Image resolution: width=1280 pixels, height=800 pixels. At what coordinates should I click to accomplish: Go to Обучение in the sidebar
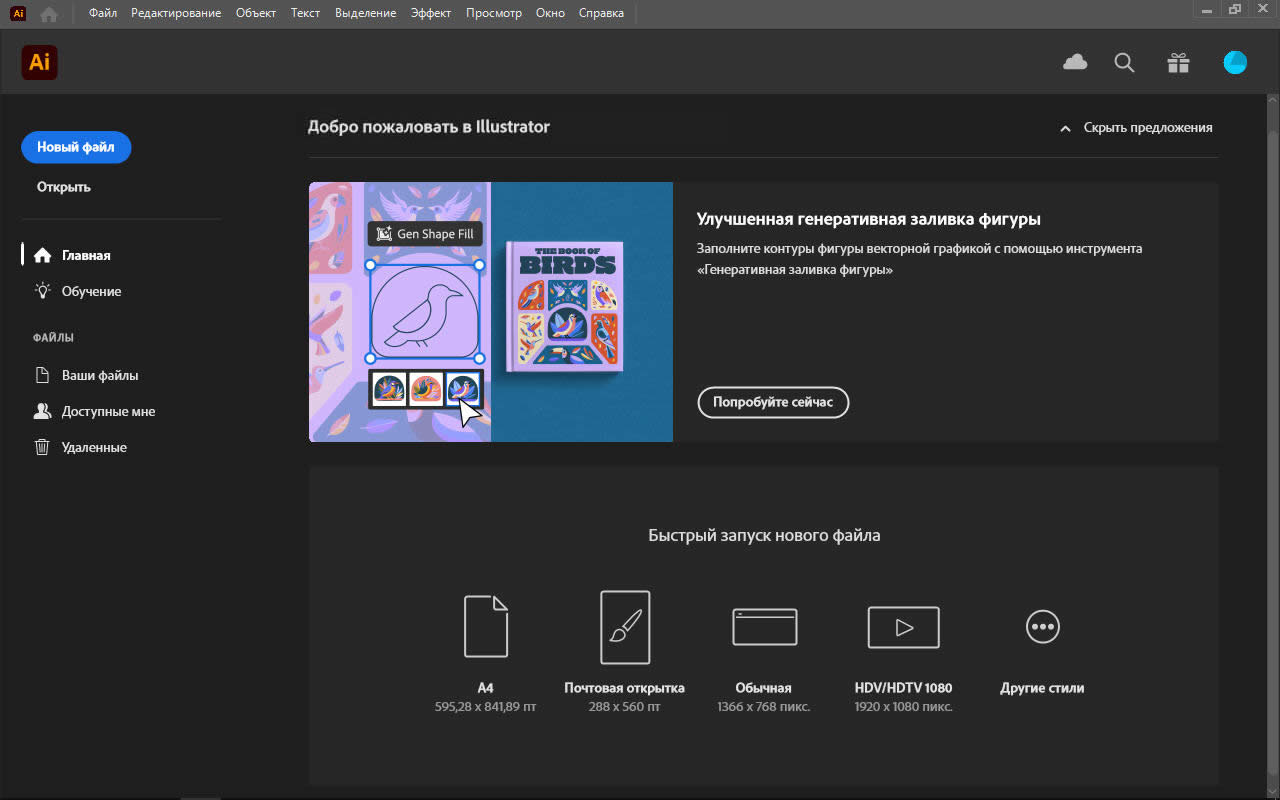point(91,291)
